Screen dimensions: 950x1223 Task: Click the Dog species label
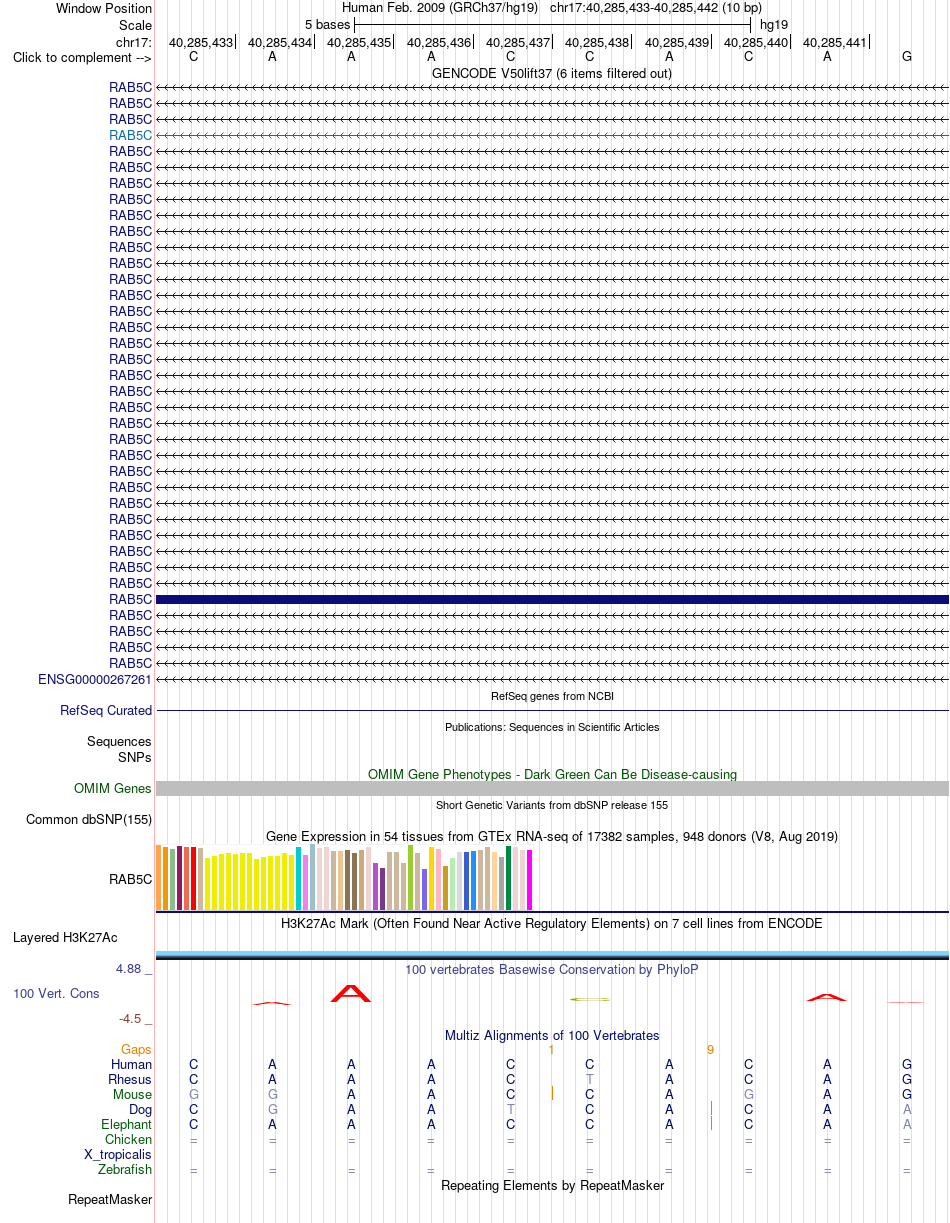(x=140, y=1110)
